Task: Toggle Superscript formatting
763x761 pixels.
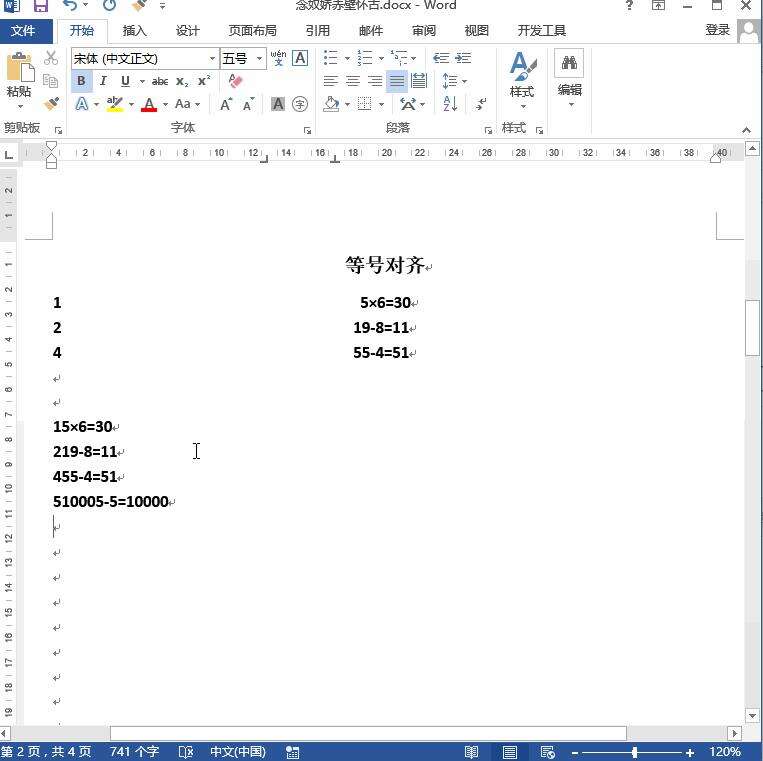Action: coord(204,80)
